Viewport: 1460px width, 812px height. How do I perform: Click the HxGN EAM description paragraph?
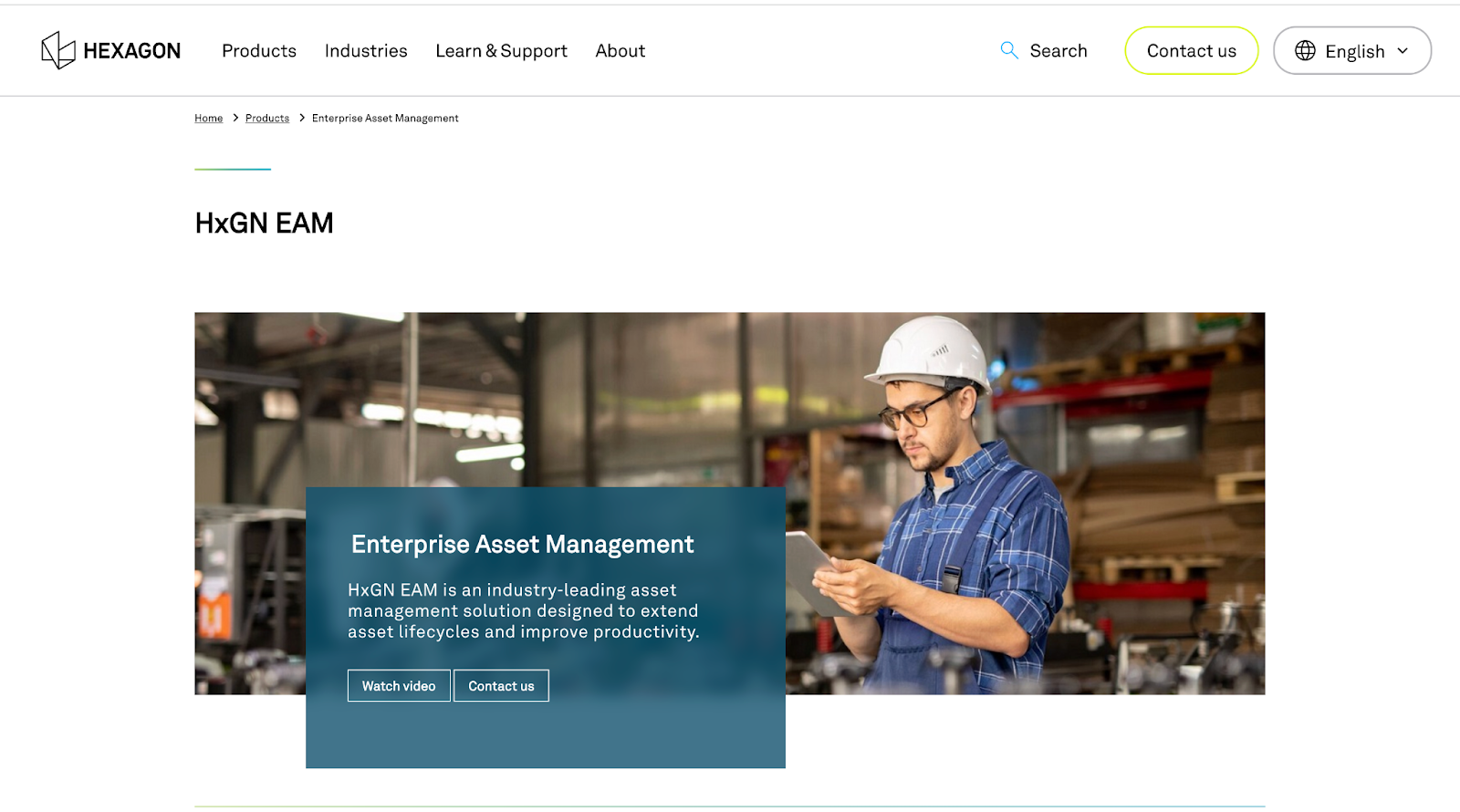[523, 611]
